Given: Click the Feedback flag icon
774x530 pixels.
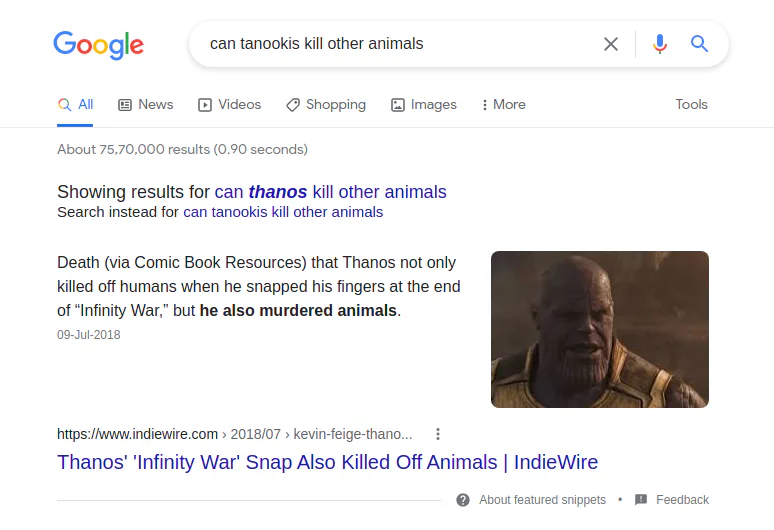Looking at the screenshot, I should pyautogui.click(x=641, y=500).
